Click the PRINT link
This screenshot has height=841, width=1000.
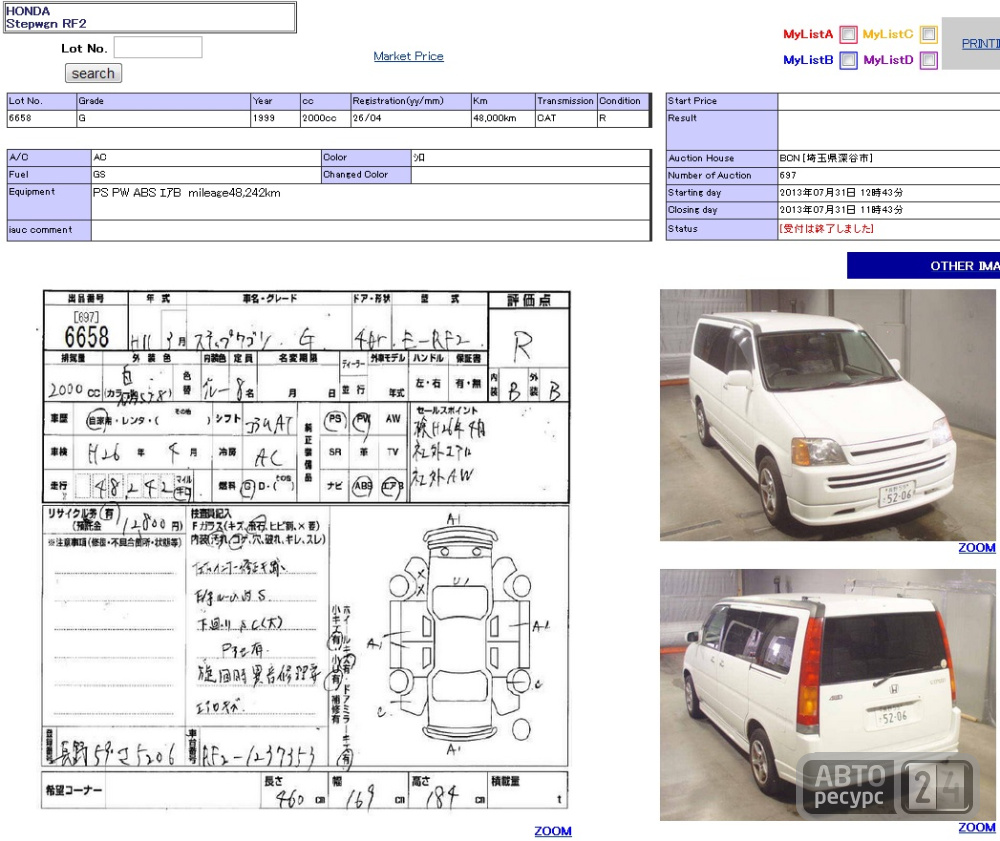coord(981,43)
